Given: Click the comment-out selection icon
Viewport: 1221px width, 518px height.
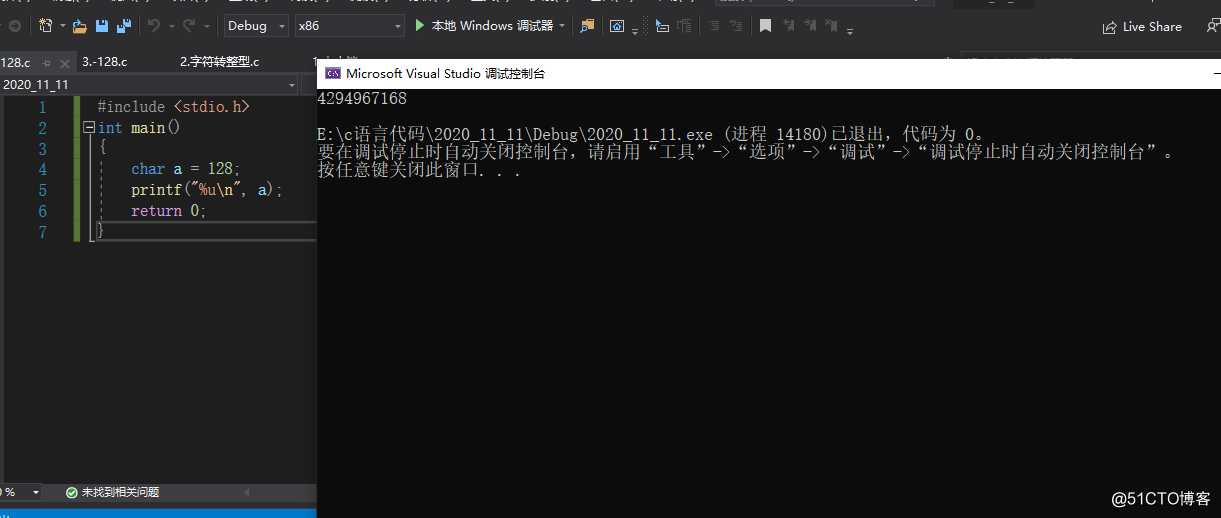Looking at the screenshot, I should tap(660, 26).
